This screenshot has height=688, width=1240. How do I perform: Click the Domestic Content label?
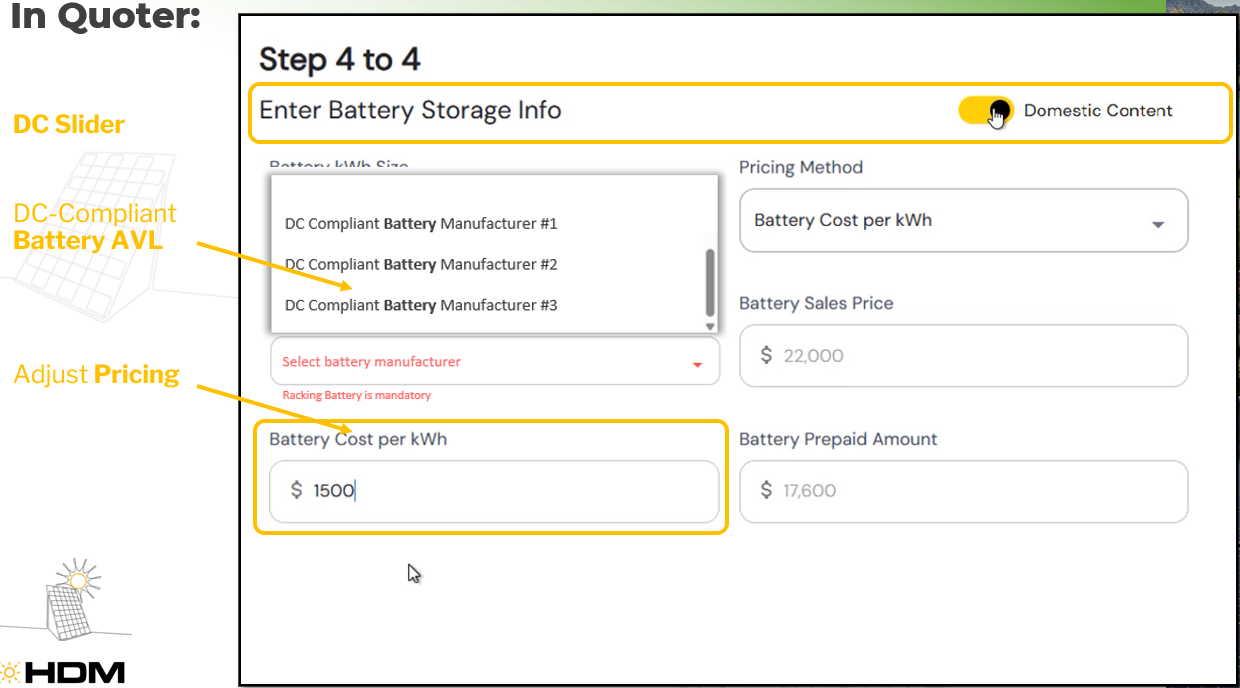[x=1098, y=111]
